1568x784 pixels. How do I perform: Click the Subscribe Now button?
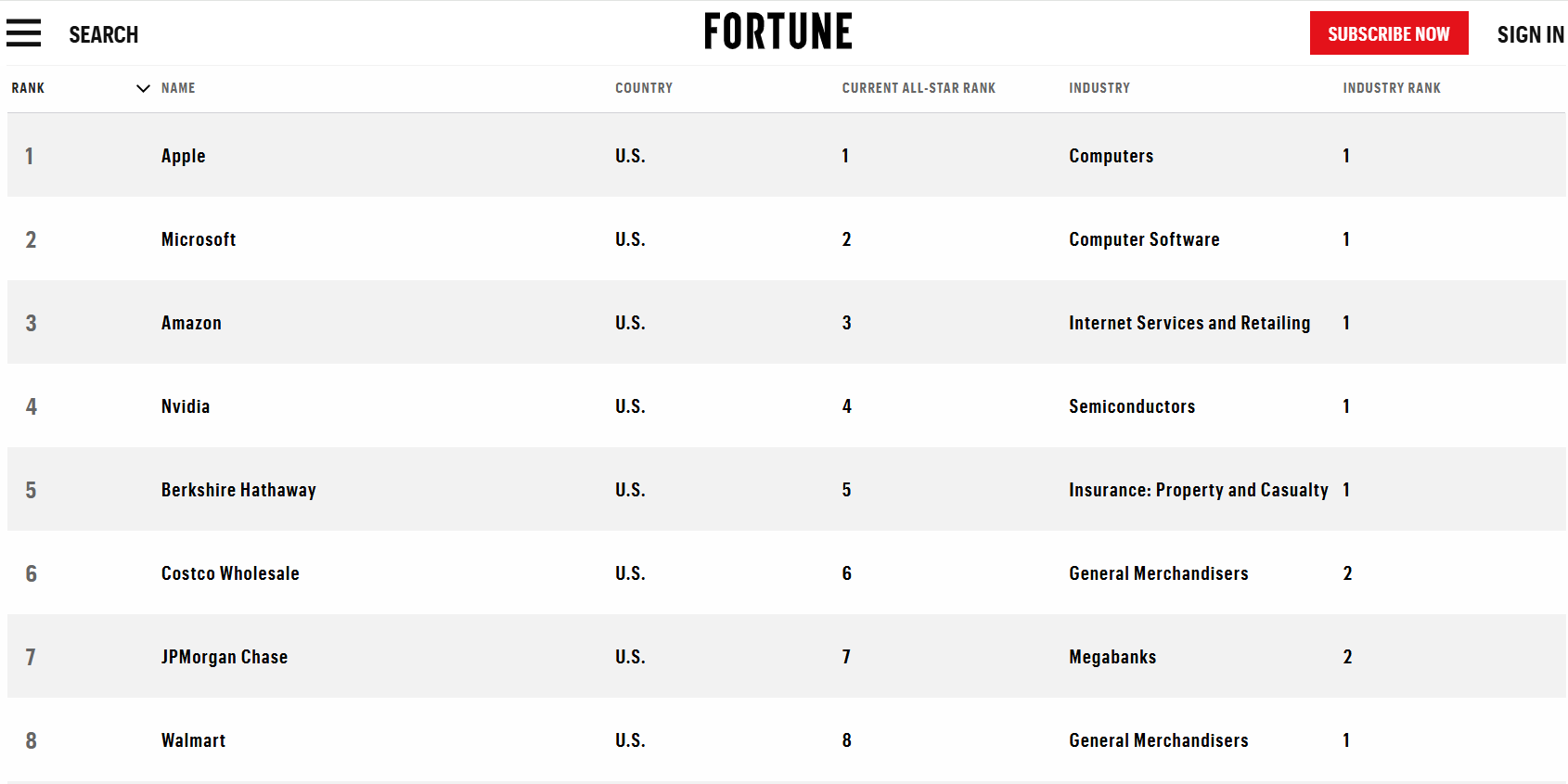coord(1389,33)
